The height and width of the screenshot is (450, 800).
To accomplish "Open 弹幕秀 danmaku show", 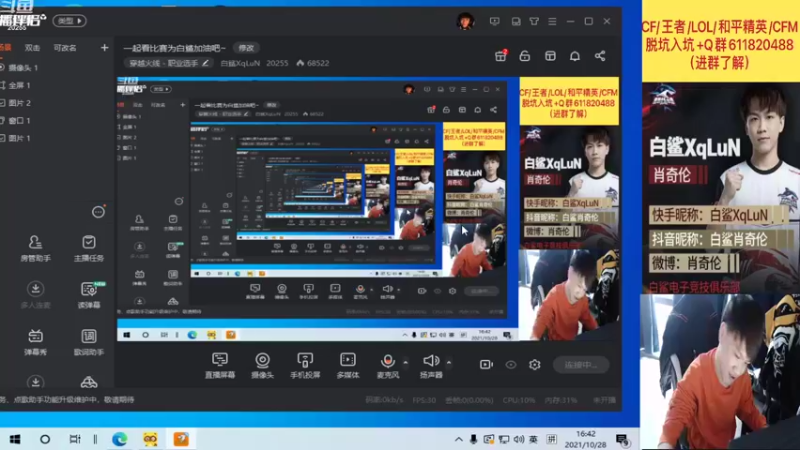I will click(x=35, y=342).
